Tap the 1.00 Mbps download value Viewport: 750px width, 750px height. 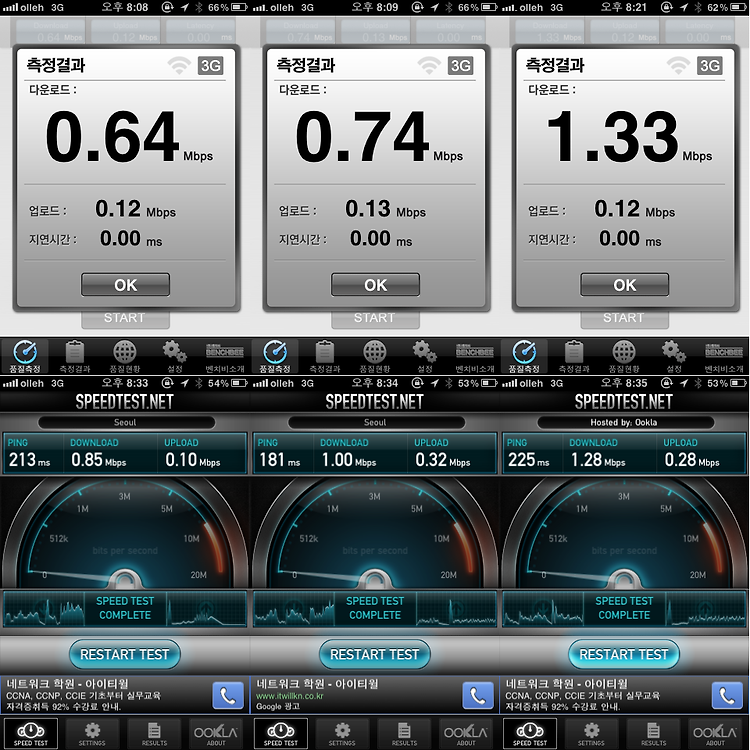[349, 460]
